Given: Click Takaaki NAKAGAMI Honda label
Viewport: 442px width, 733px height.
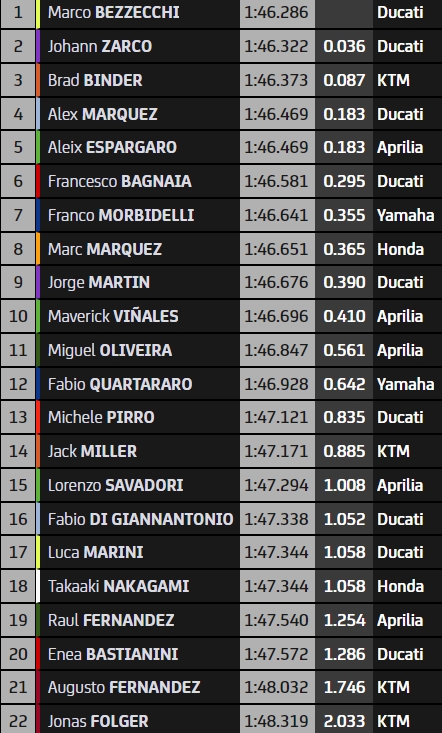Looking at the screenshot, I should (x=400, y=586).
